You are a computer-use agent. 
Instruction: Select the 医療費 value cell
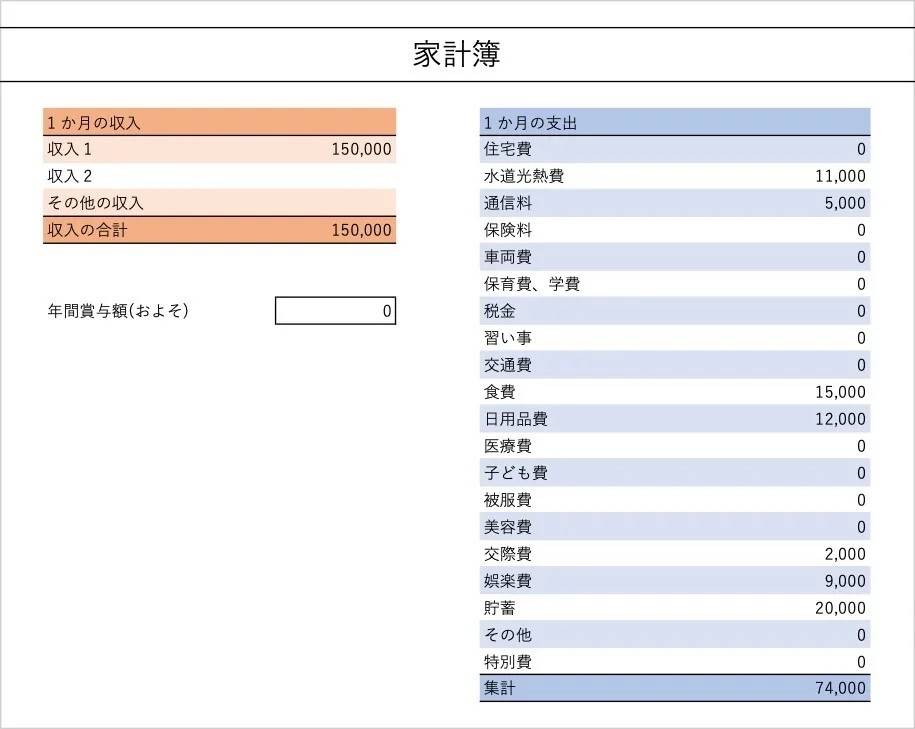pos(861,446)
